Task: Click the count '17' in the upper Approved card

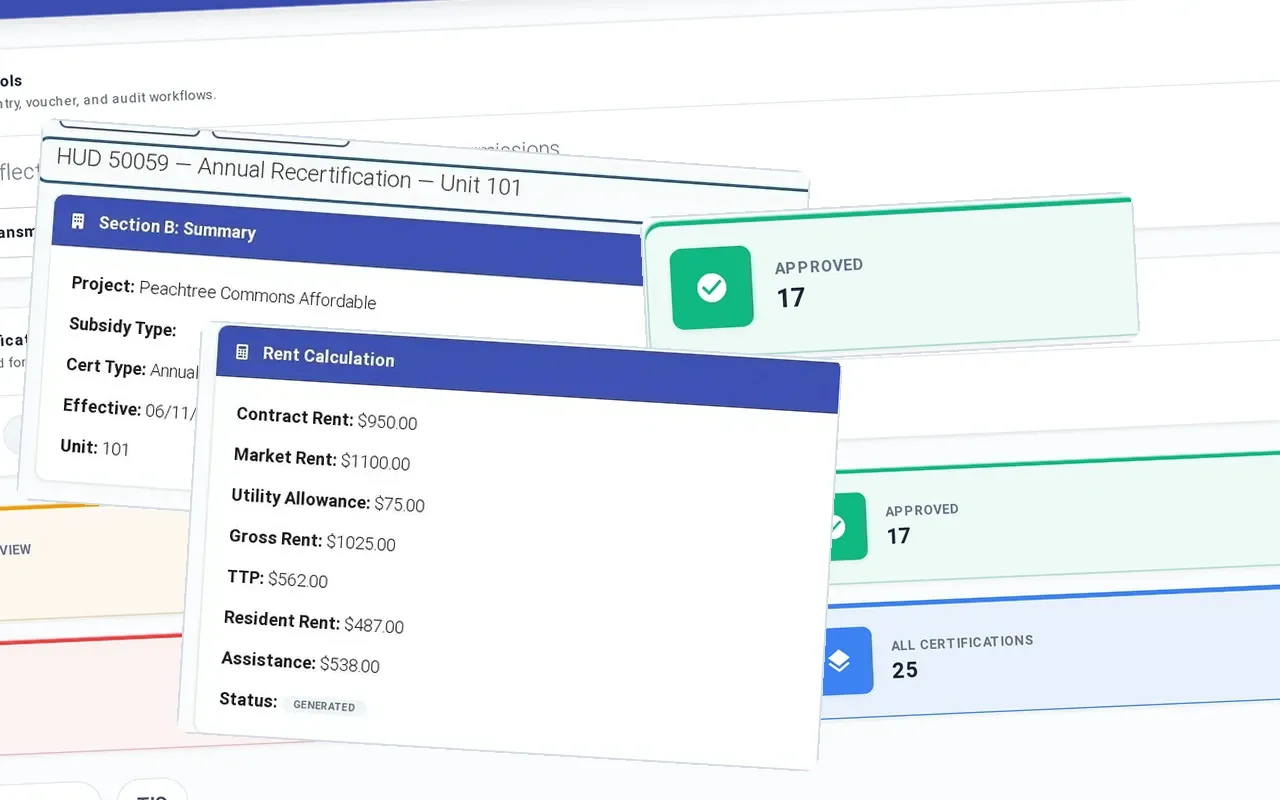Action: click(791, 298)
